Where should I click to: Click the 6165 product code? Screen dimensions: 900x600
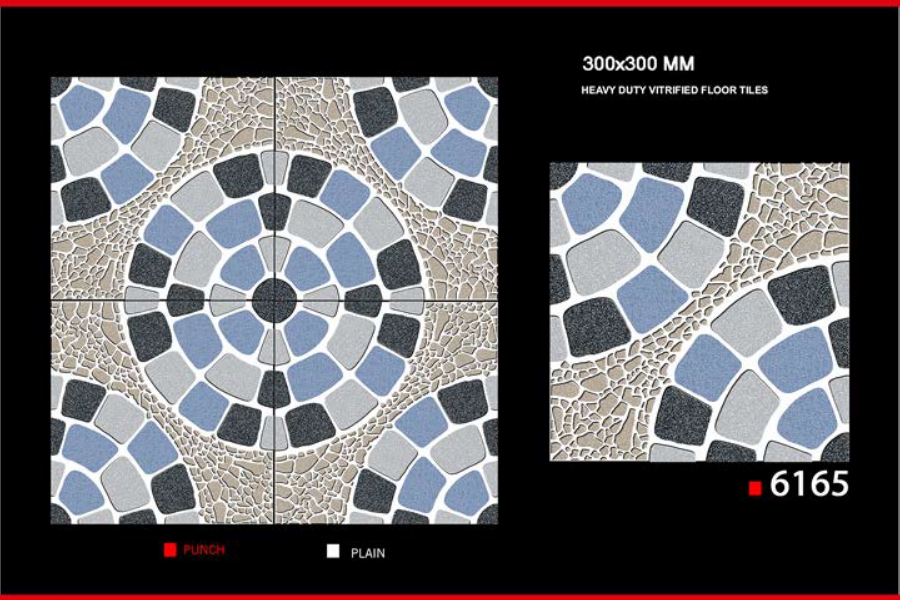[809, 483]
